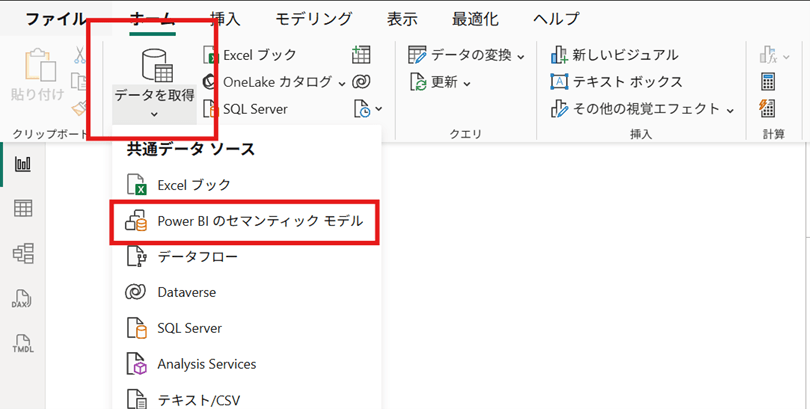Click 新しいビジュアル in the ribbon
Screen dimensions: 810x409
[614, 55]
